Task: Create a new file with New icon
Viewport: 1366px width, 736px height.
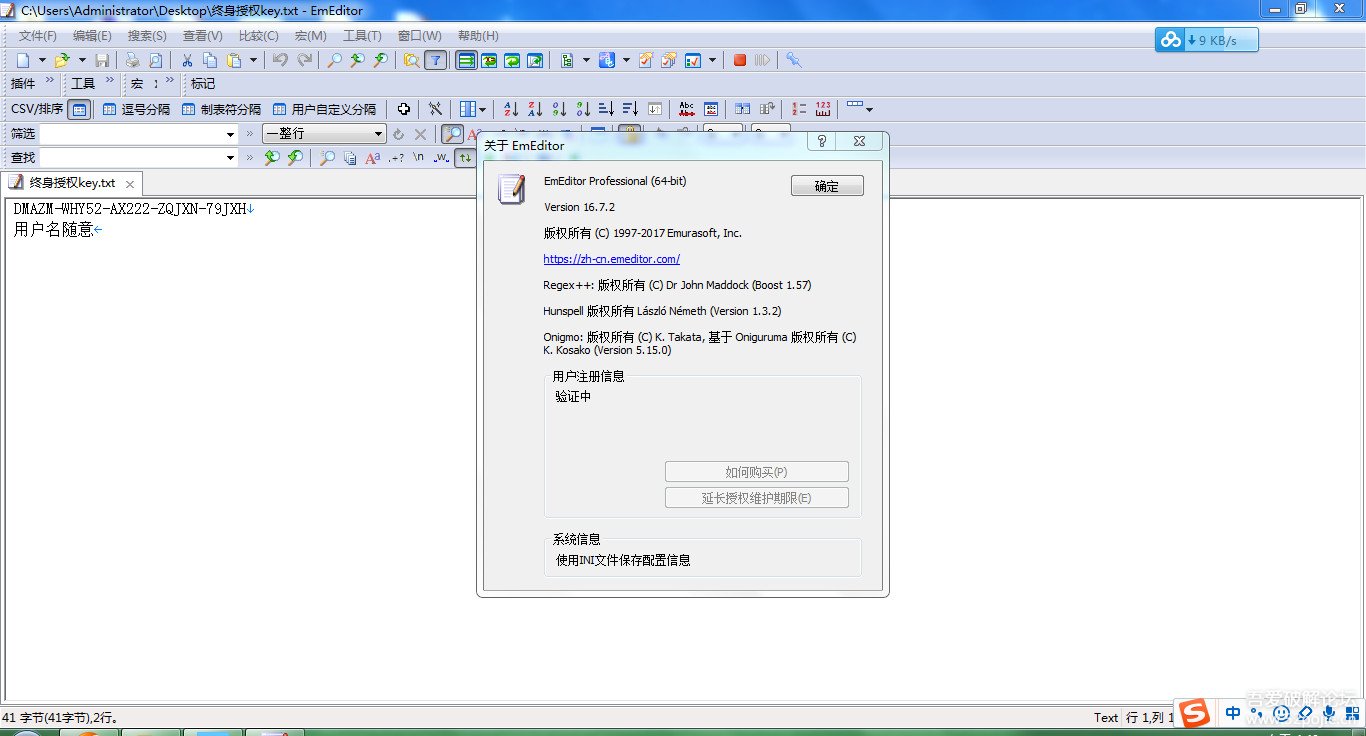Action: point(23,60)
